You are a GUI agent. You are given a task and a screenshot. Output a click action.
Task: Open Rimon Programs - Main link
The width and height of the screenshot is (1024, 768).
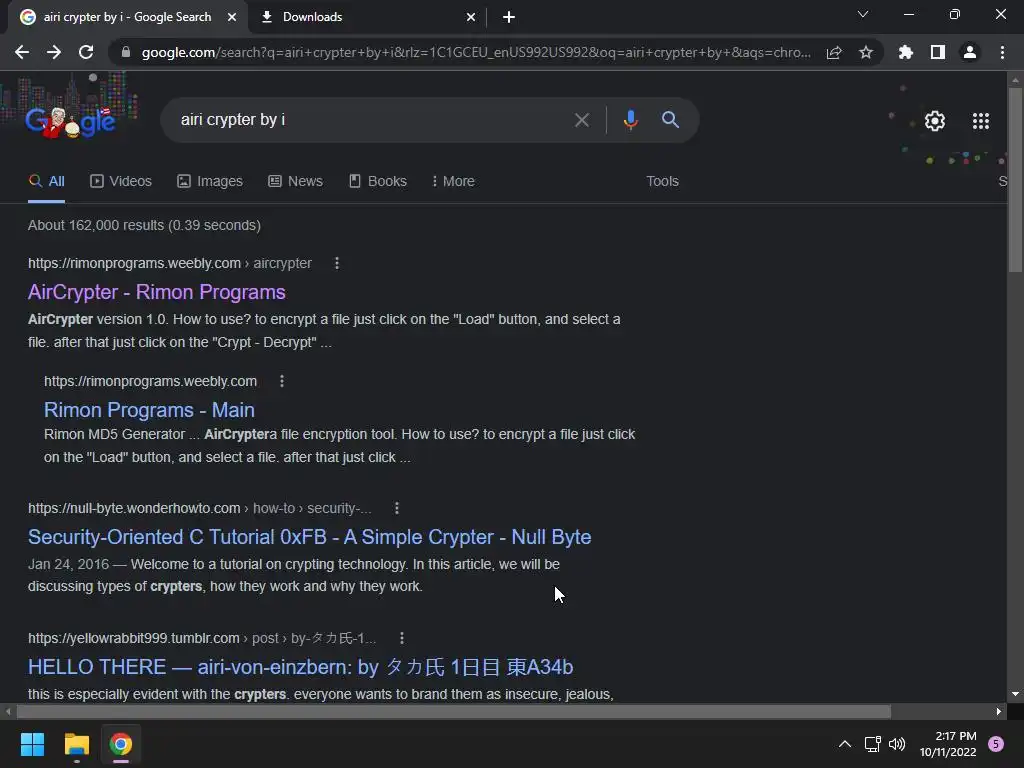click(149, 410)
